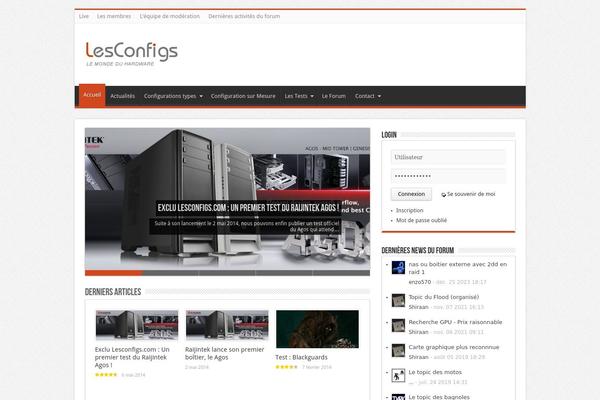Click star rating under Exclu Lesconfigs.com article
The height and width of the screenshot is (400, 600).
106,375
